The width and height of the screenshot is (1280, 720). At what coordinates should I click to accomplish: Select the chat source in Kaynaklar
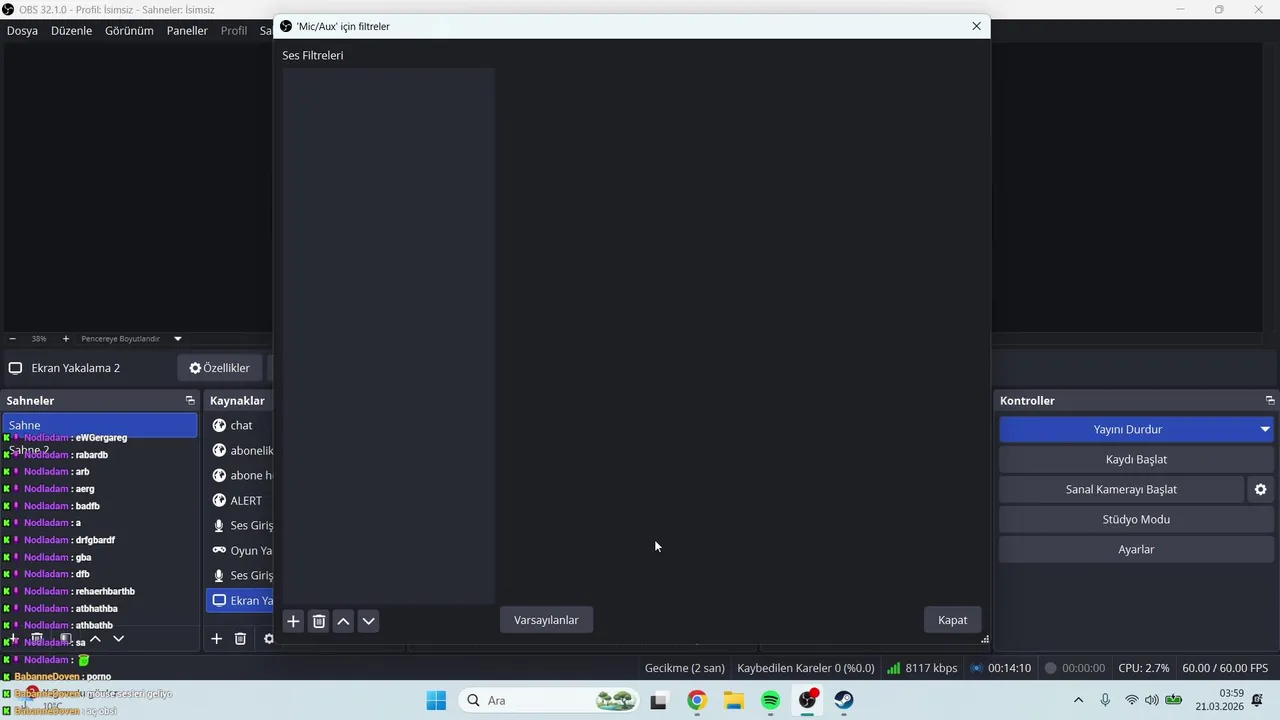(240, 425)
